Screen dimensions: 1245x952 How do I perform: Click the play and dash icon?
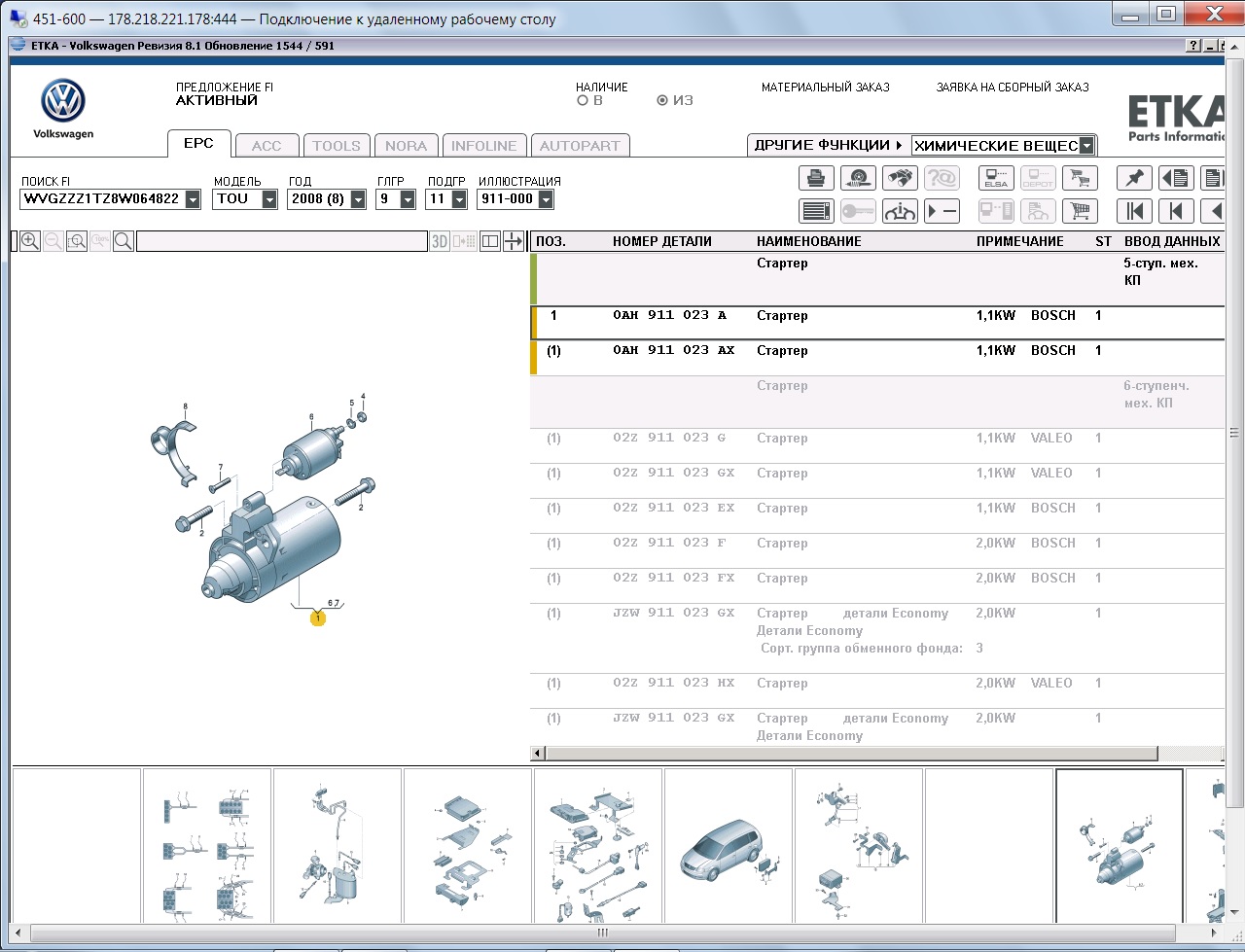[x=942, y=211]
